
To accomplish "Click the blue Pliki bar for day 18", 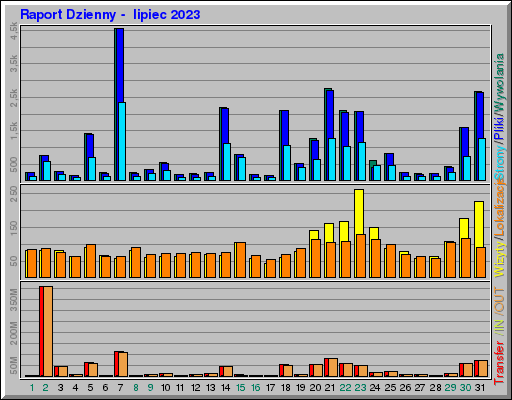I will [285, 128].
